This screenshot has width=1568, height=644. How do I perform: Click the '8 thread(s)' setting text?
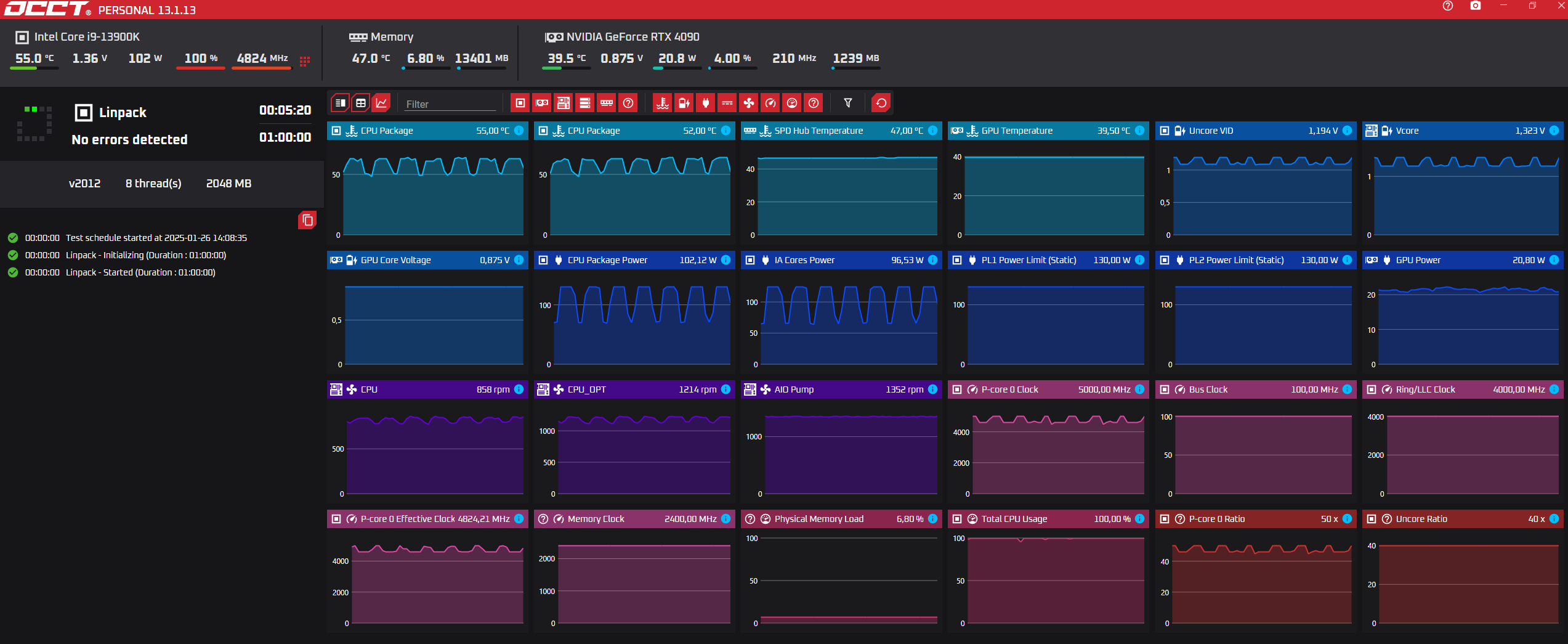pyautogui.click(x=153, y=184)
